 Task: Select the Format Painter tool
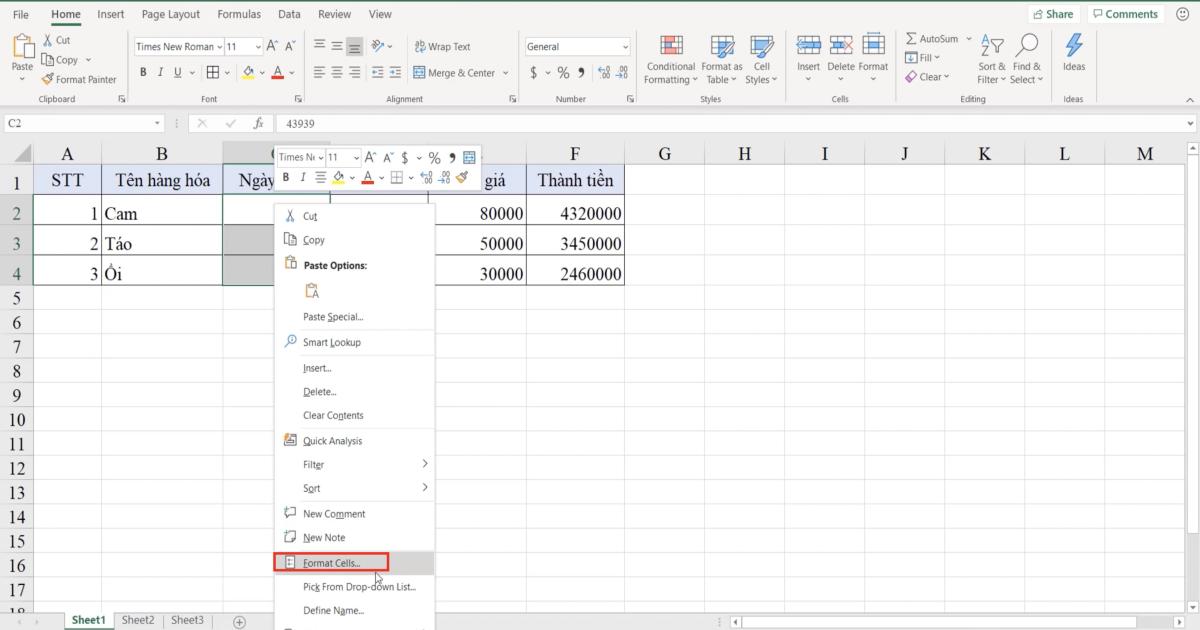[80, 79]
